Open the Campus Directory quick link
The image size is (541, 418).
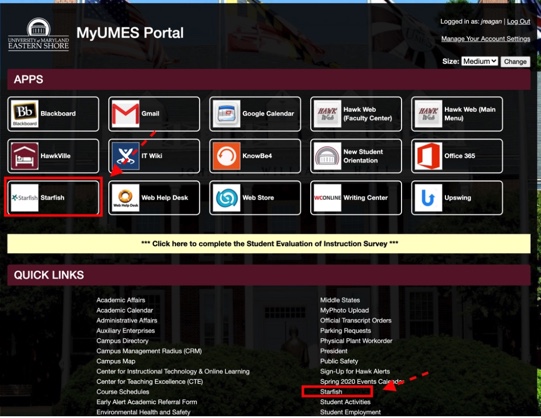122,341
